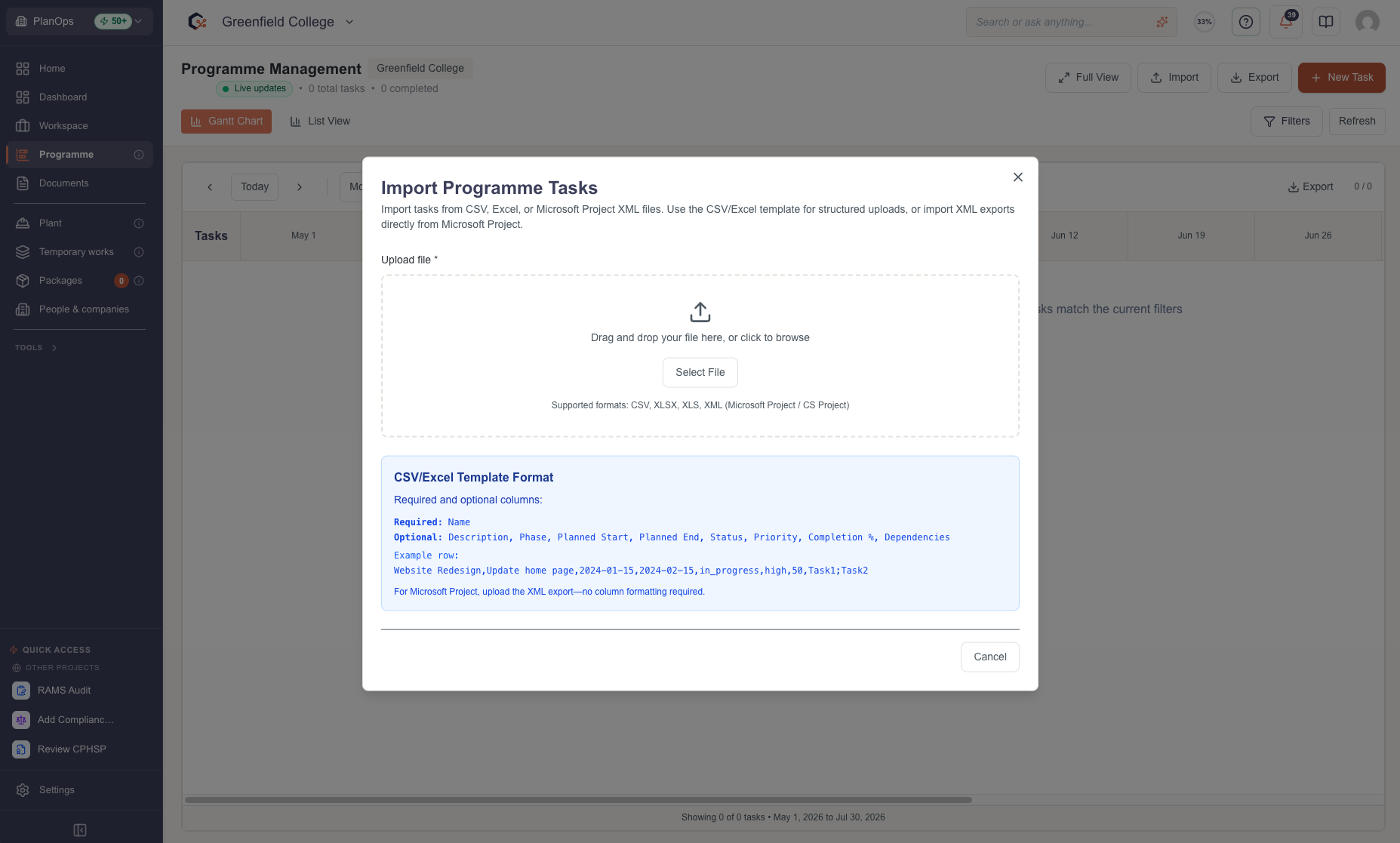Click the 33% progress indicator
Image resolution: width=1400 pixels, height=843 pixels.
tap(1205, 22)
